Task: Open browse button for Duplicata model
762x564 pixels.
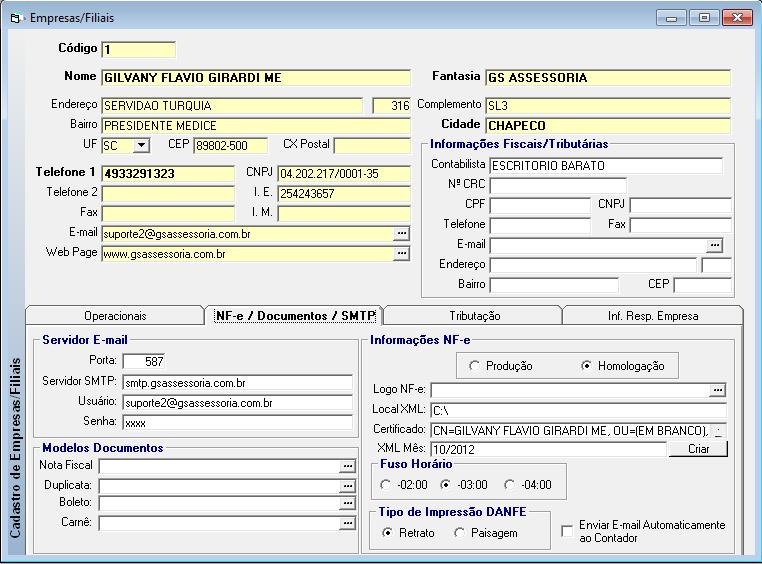Action: pyautogui.click(x=347, y=485)
